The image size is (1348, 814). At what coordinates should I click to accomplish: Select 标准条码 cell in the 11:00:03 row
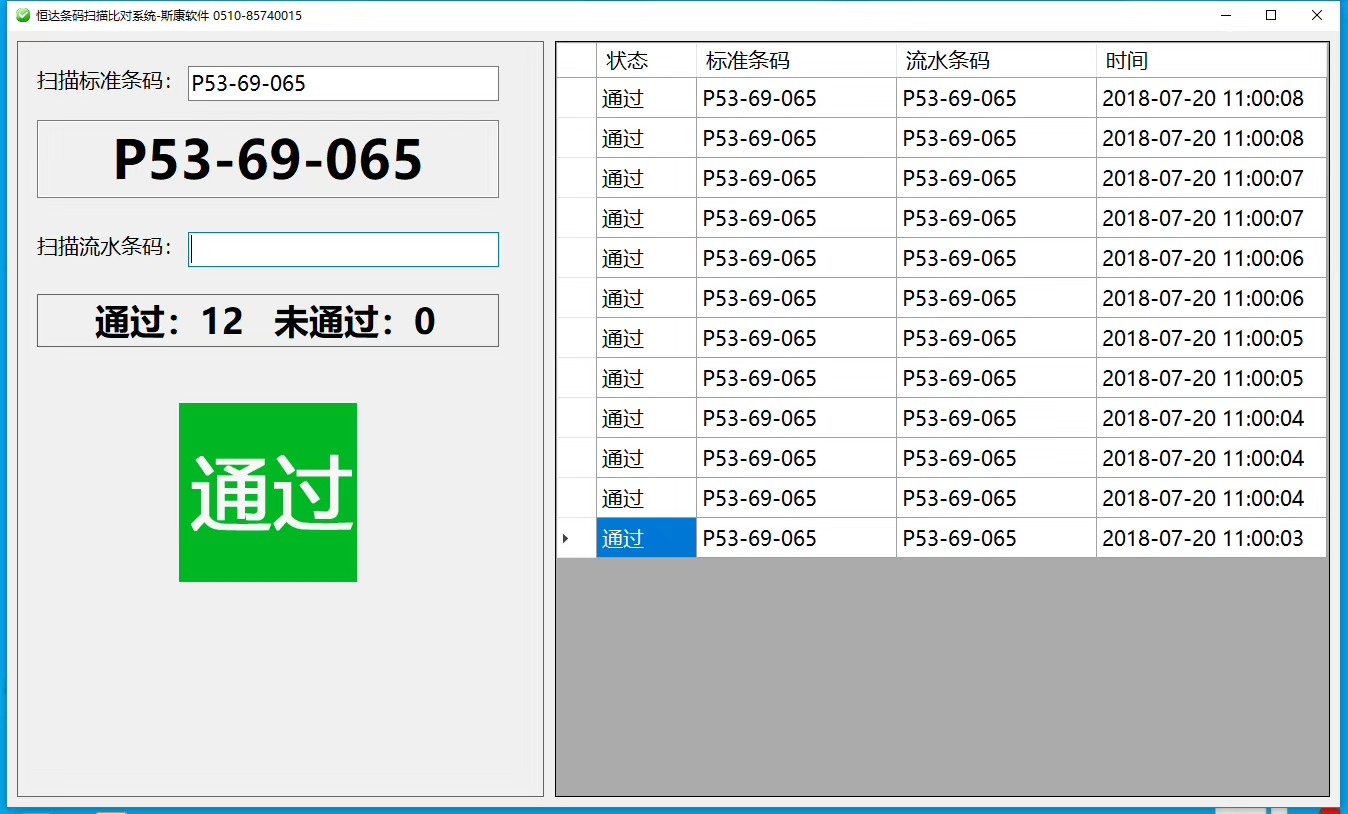[x=796, y=538]
